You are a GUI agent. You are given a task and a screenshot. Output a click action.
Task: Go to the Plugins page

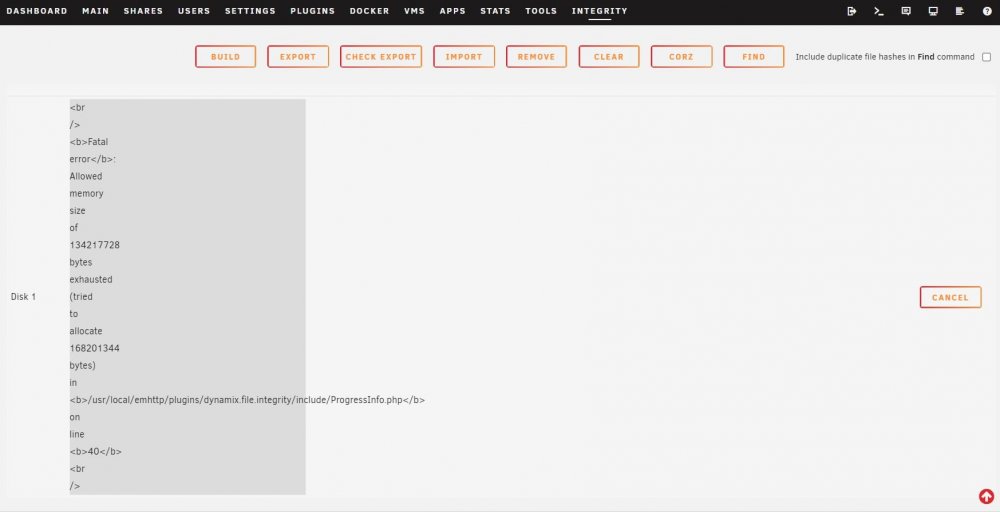(312, 11)
